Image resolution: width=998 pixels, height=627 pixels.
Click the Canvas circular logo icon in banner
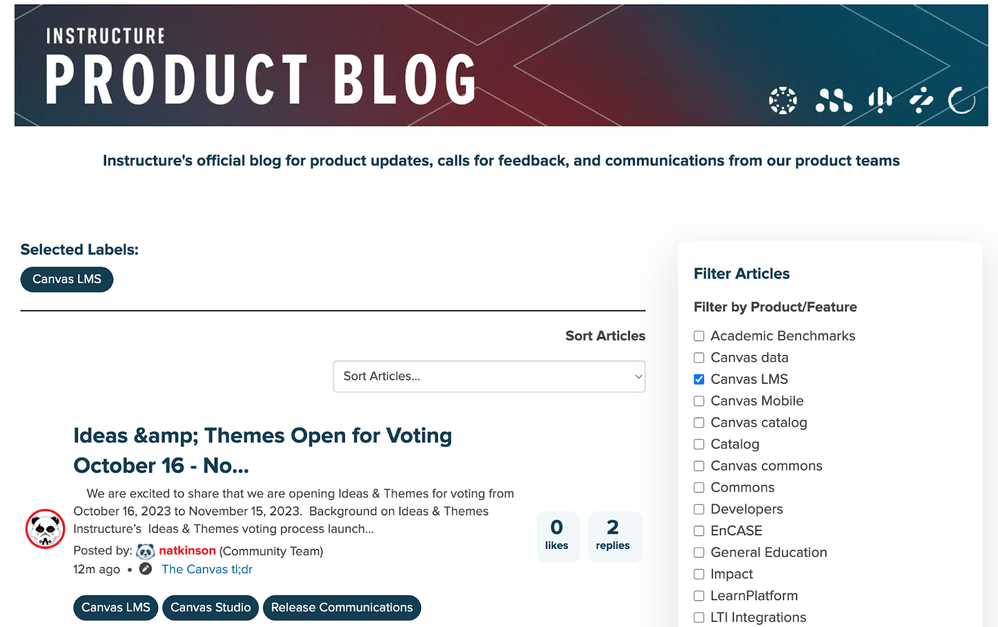[782, 101]
